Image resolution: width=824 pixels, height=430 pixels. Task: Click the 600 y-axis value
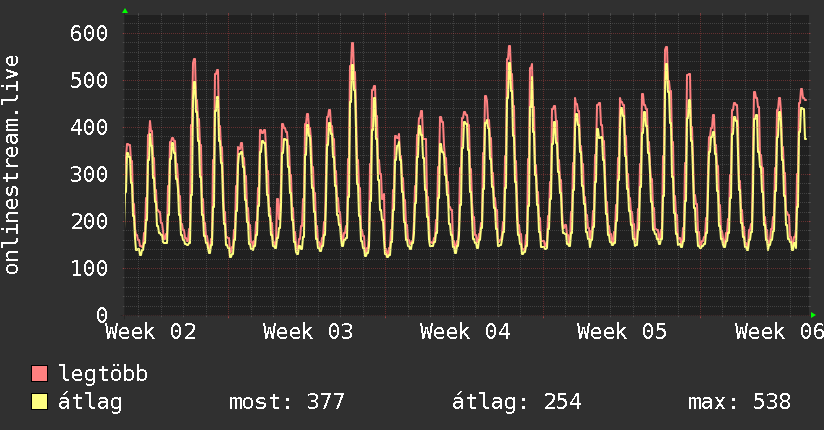pos(89,34)
